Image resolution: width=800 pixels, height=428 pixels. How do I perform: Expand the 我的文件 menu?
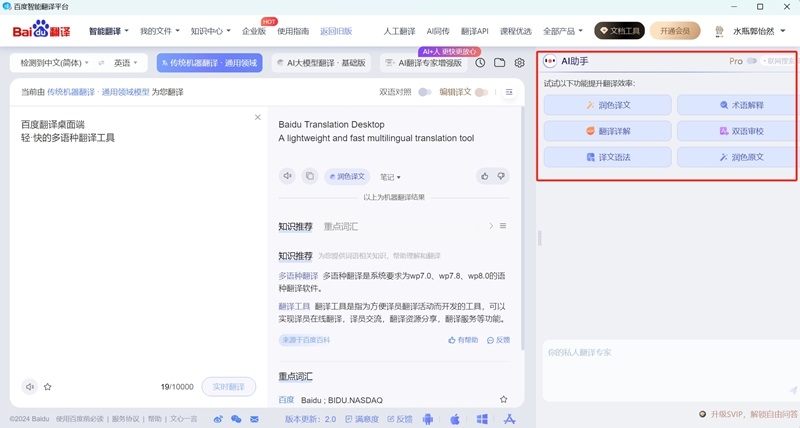point(160,31)
